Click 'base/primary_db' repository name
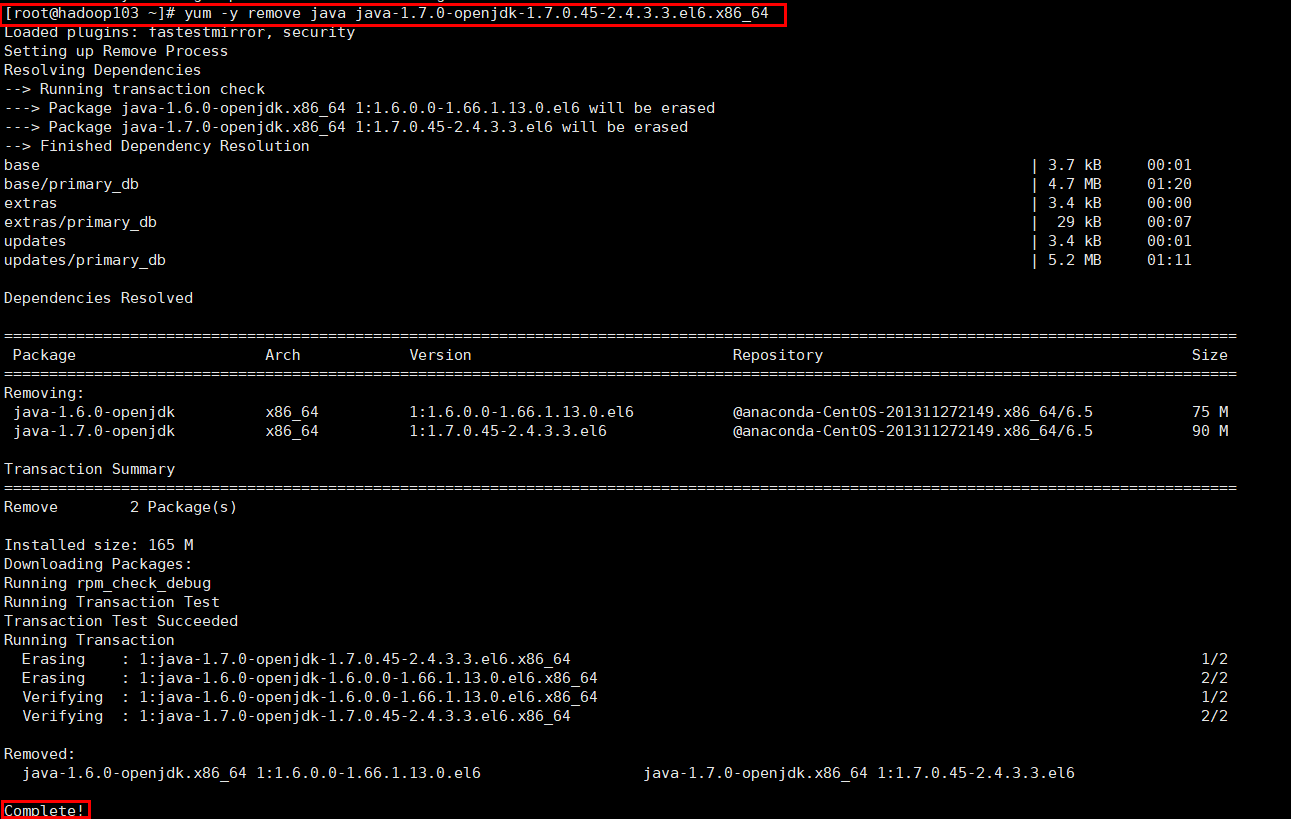1291x819 pixels. pos(71,184)
